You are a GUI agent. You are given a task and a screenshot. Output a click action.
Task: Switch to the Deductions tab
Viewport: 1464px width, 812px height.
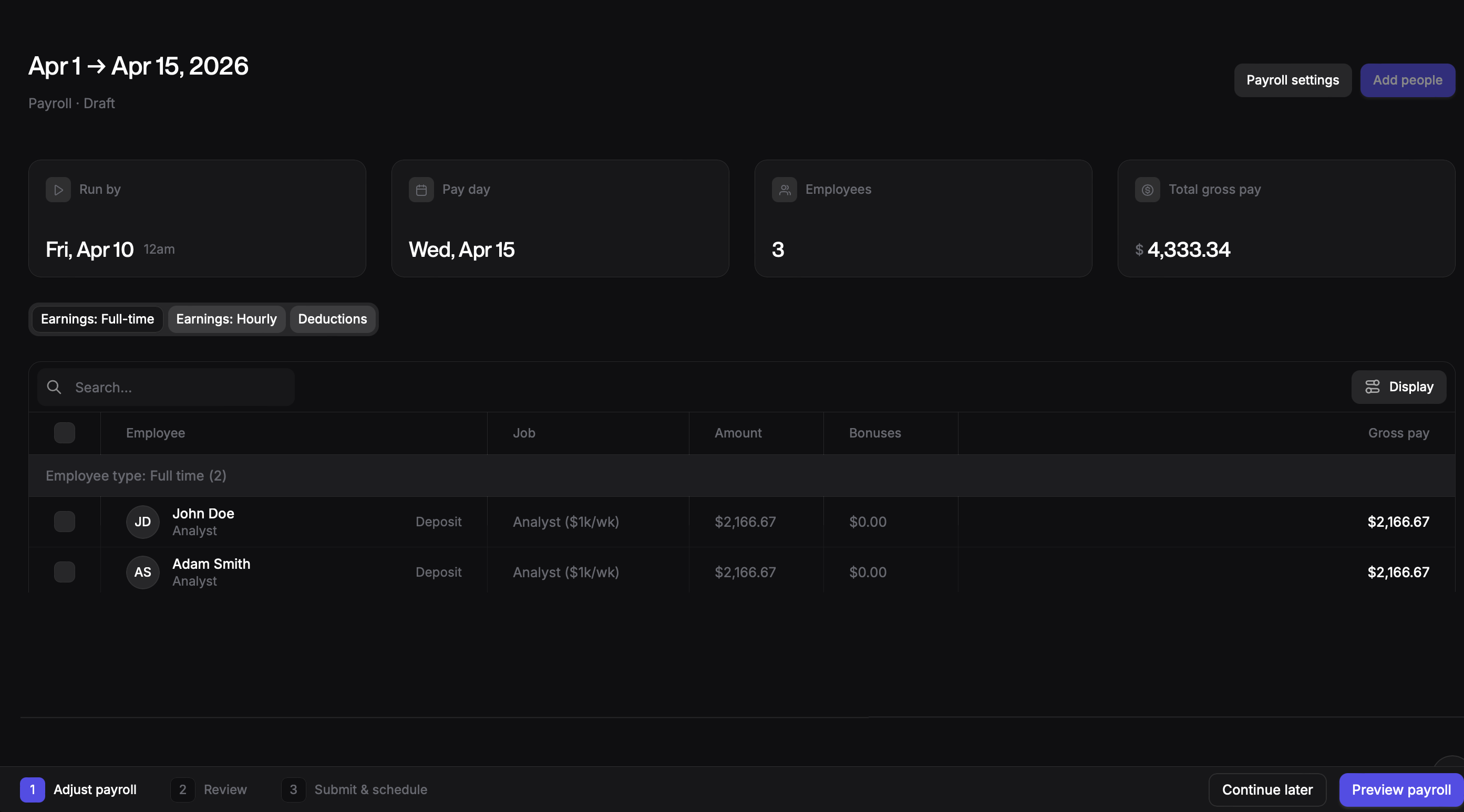click(333, 319)
